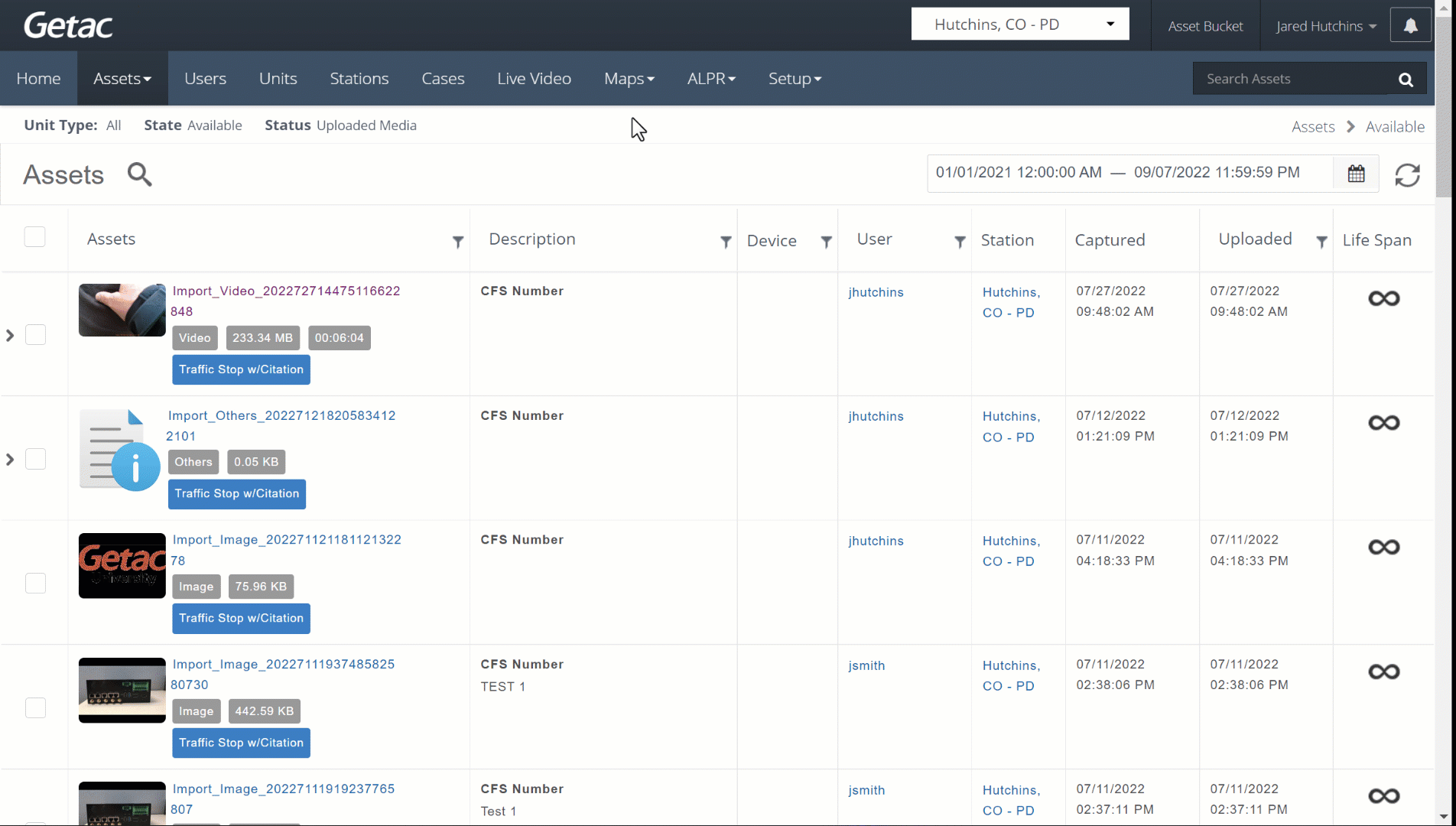This screenshot has height=826, width=1456.
Task: Click infinity life span for Import_Video row
Action: [x=1383, y=298]
